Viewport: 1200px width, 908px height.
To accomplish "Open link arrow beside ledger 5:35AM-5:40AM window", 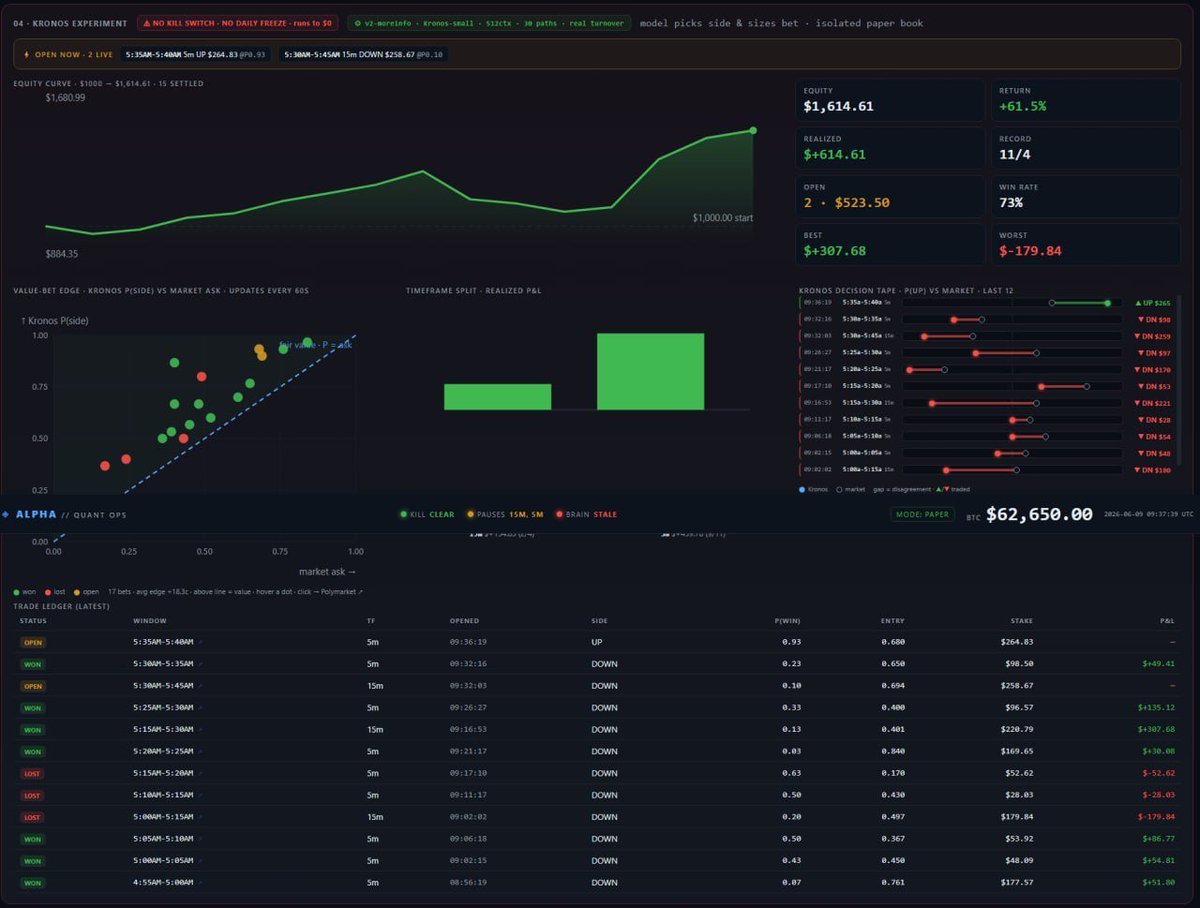I will (200, 642).
